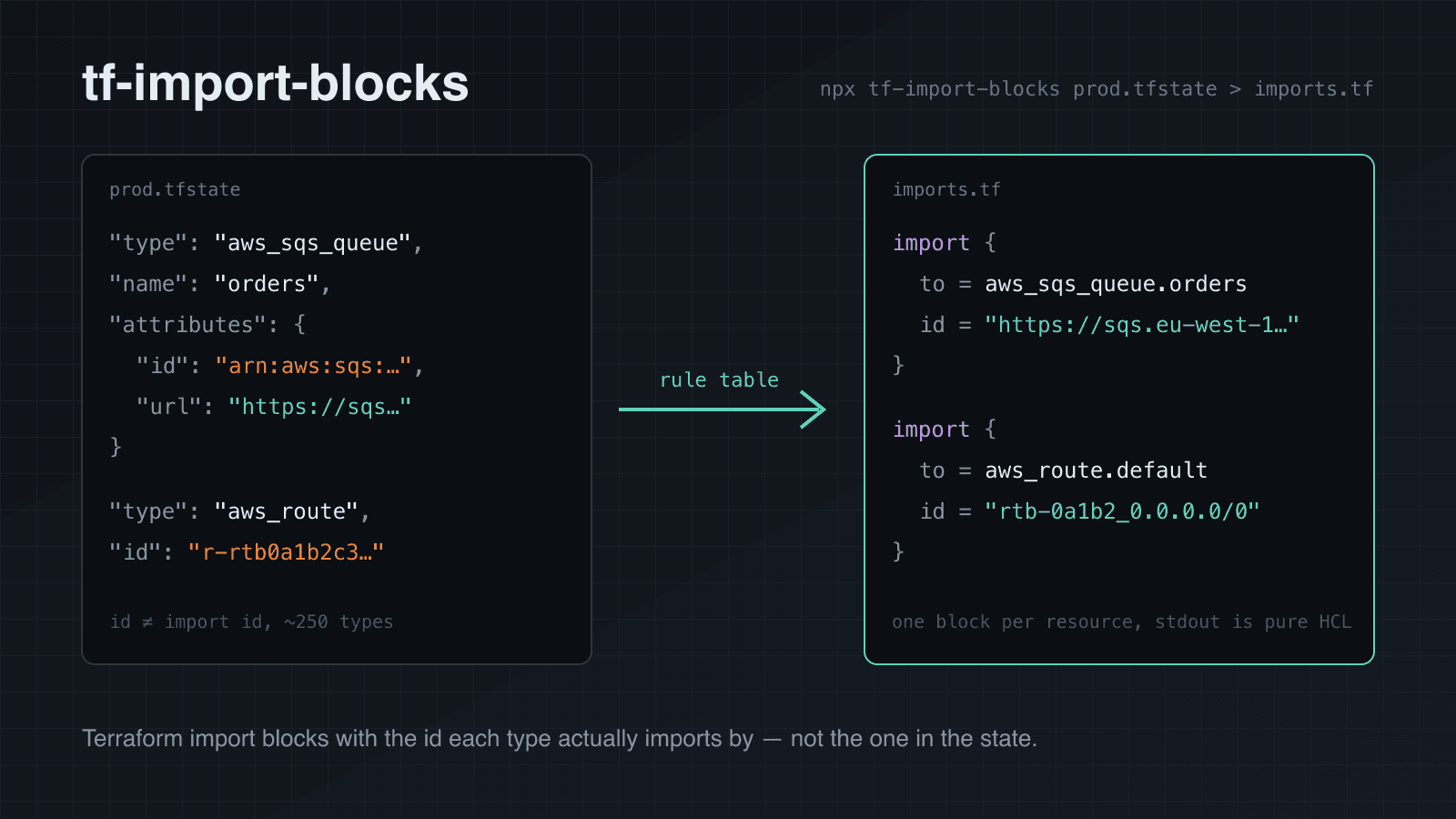Select 'to = aws_route.default' line
The image size is (1456, 819).
(x=1064, y=470)
